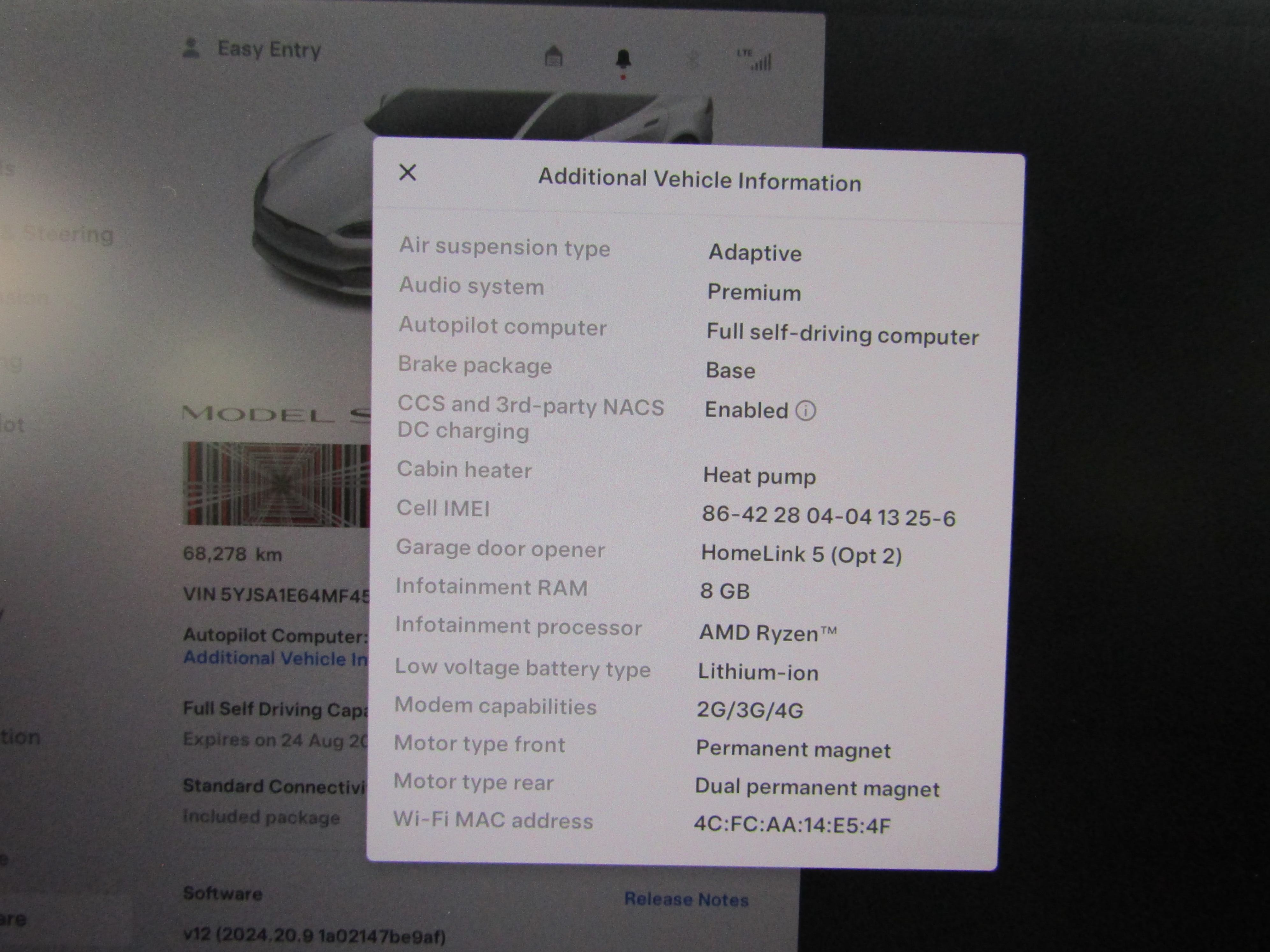Tap the Wi-Fi MAC address value
Screen dimensions: 1270x952
pos(792,825)
